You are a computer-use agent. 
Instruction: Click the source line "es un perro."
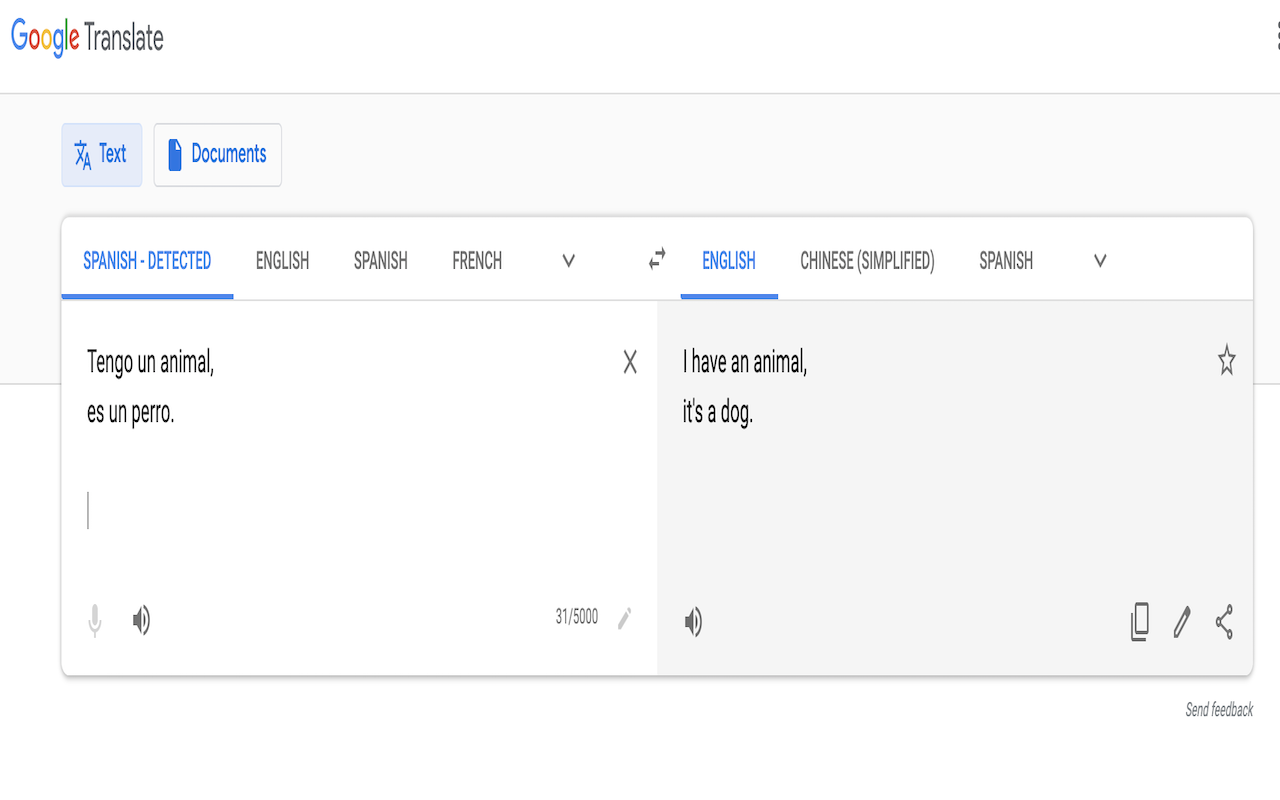tap(131, 412)
